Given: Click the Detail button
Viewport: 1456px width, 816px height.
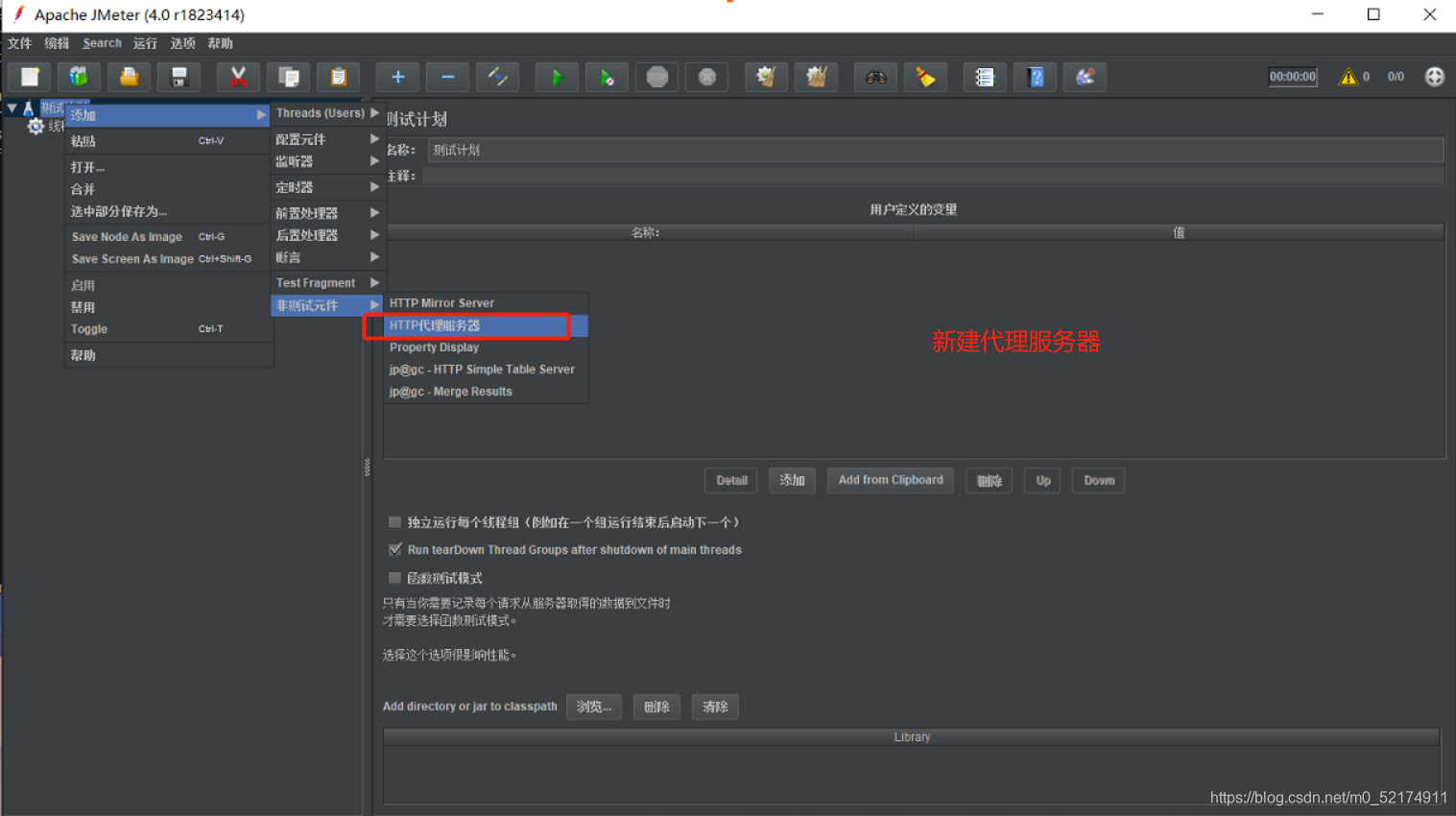Looking at the screenshot, I should click(731, 480).
